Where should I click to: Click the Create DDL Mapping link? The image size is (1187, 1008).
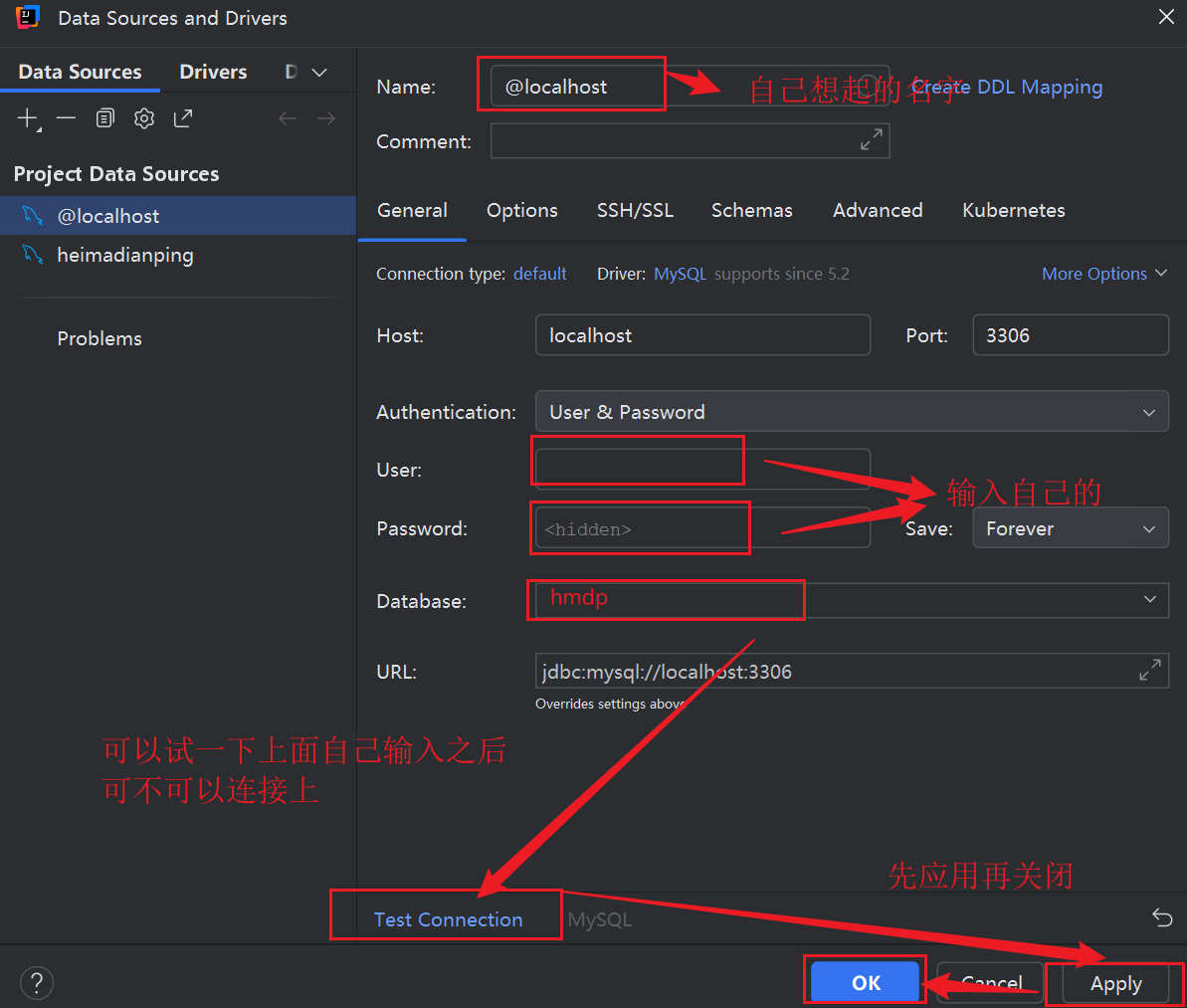1006,87
